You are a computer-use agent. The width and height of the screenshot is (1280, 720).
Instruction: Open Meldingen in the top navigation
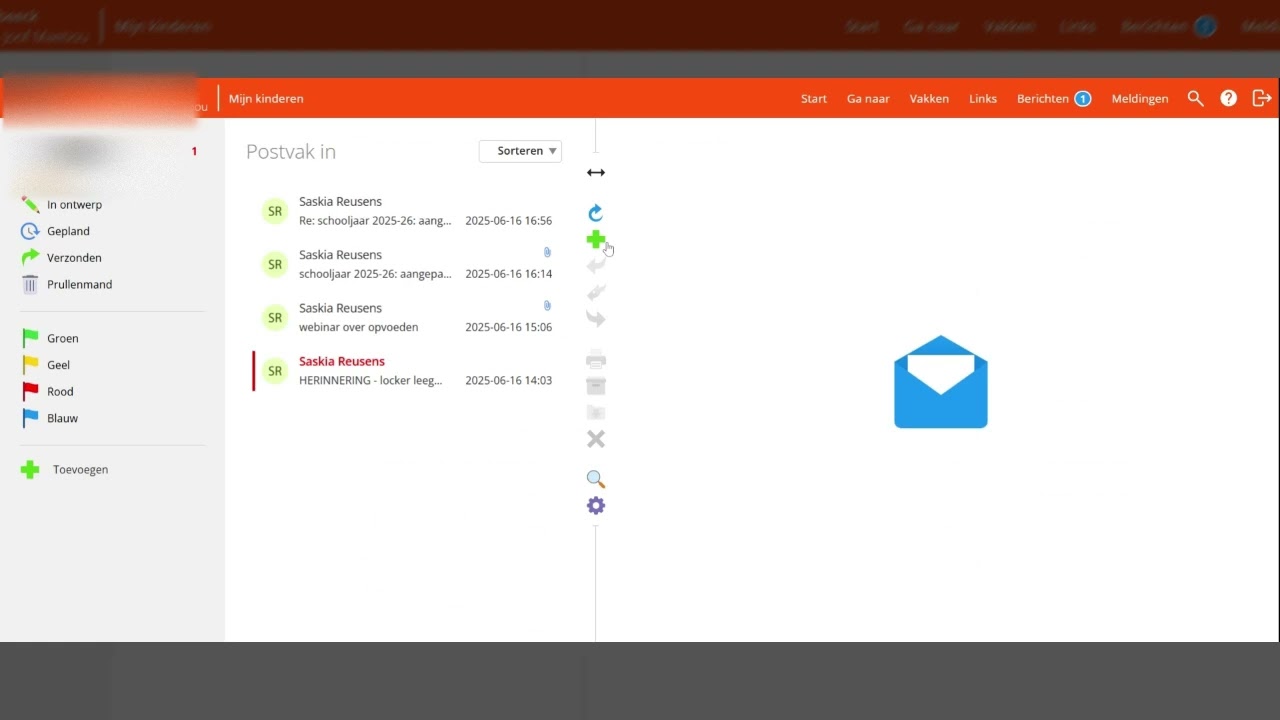click(1140, 99)
